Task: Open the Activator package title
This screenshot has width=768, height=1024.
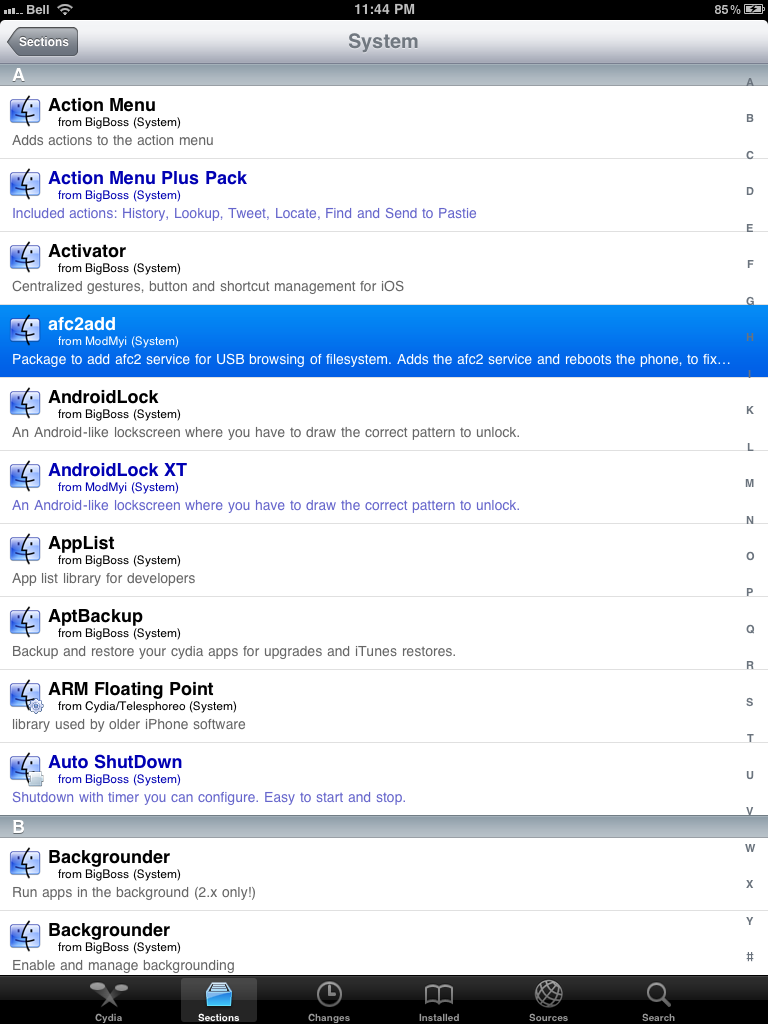Action: tap(87, 251)
